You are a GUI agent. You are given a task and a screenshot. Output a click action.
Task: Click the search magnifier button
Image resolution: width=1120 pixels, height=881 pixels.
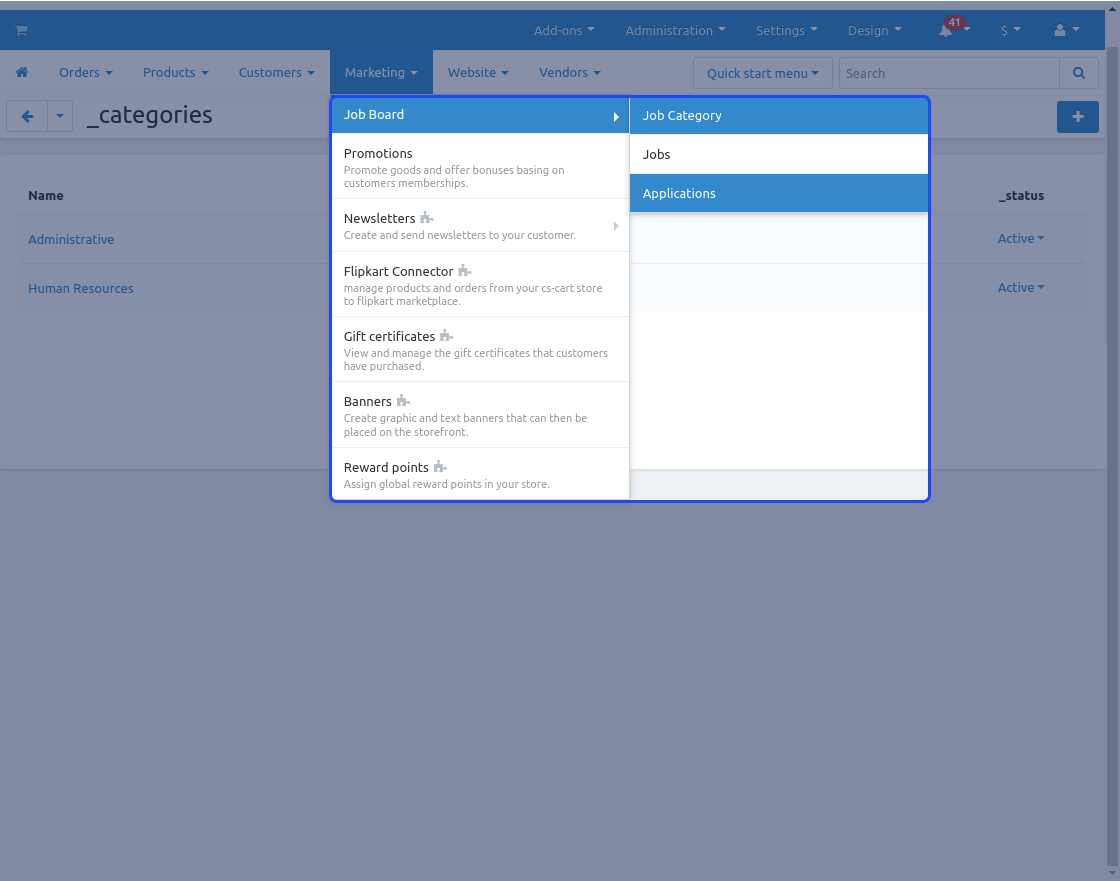click(1079, 73)
